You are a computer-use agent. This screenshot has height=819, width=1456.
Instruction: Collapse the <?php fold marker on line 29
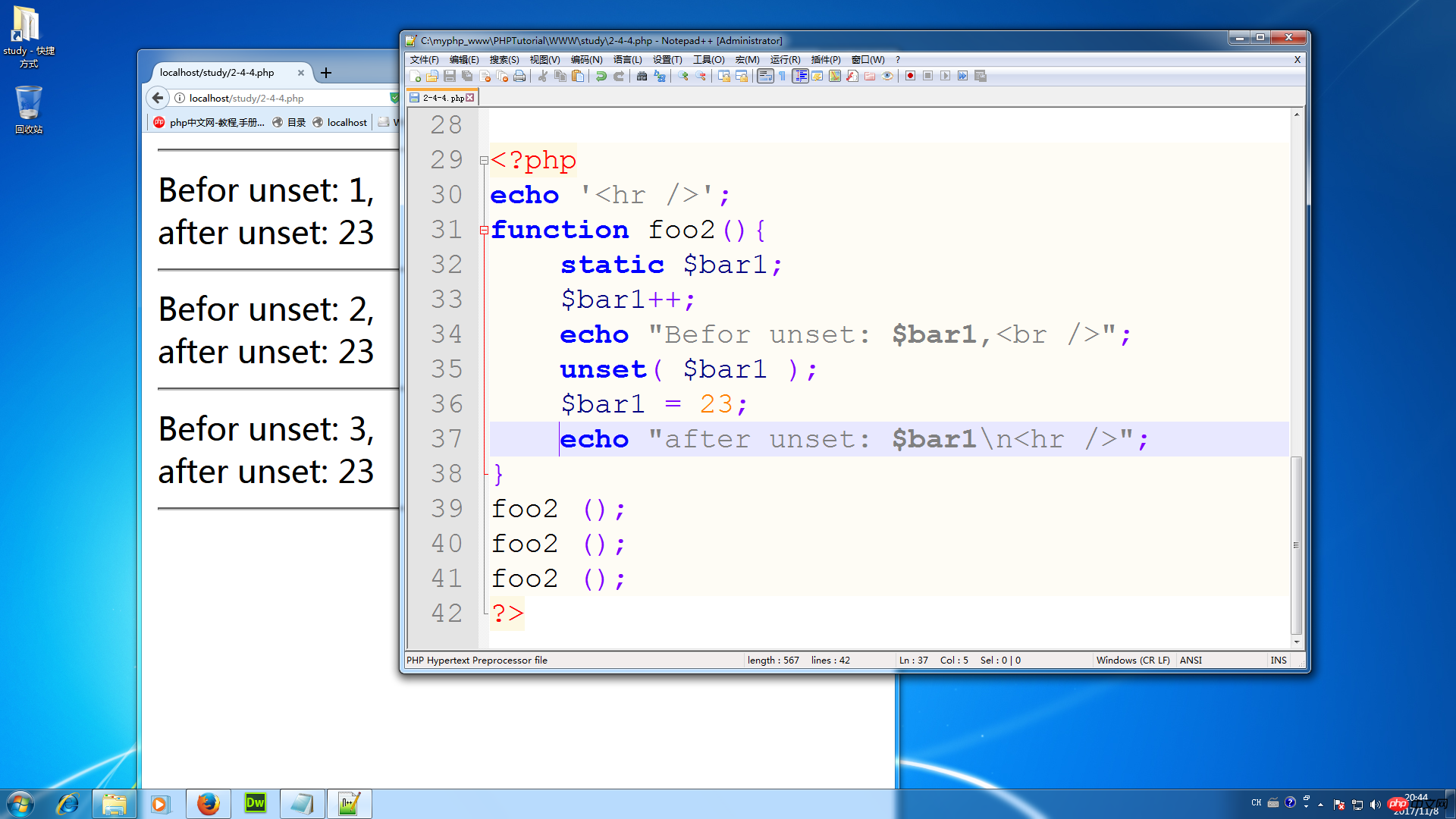click(x=484, y=161)
